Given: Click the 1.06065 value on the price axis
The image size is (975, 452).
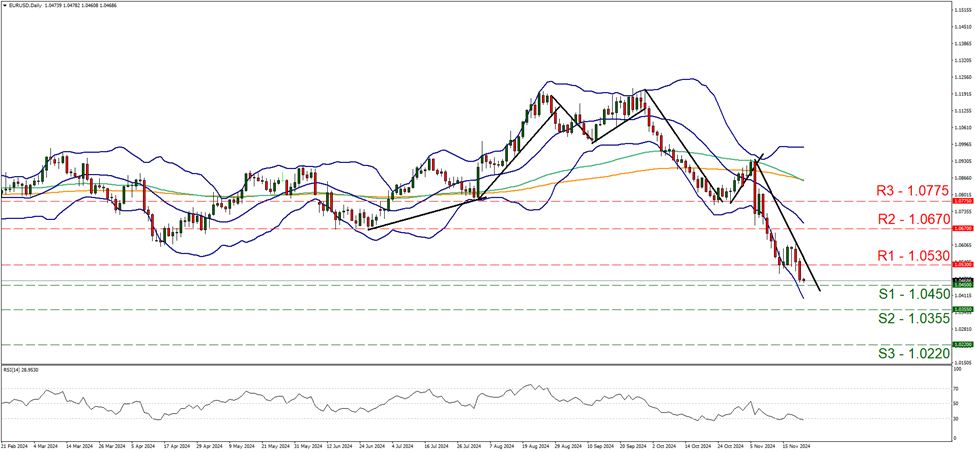Looking at the screenshot, I should [961, 246].
